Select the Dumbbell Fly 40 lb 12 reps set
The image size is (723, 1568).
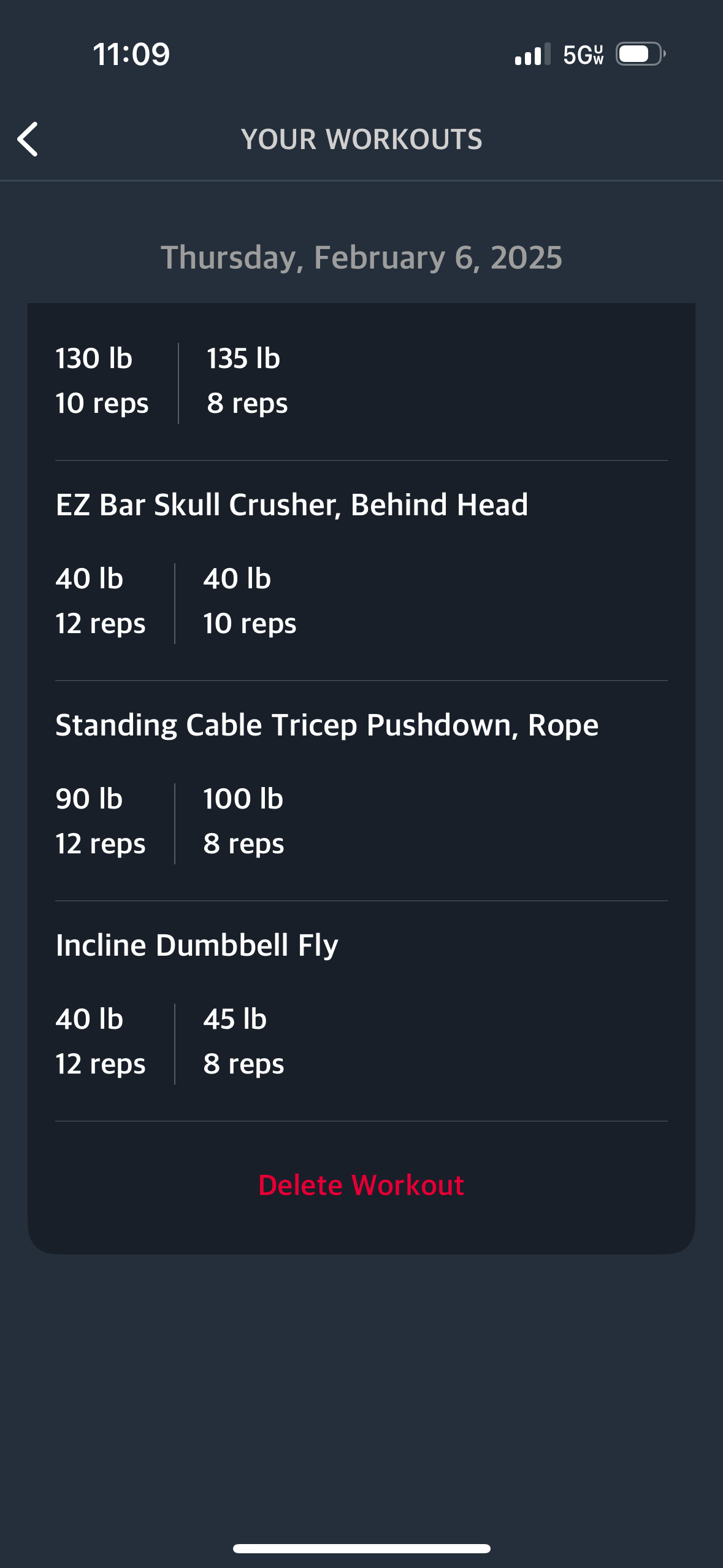tap(101, 1042)
